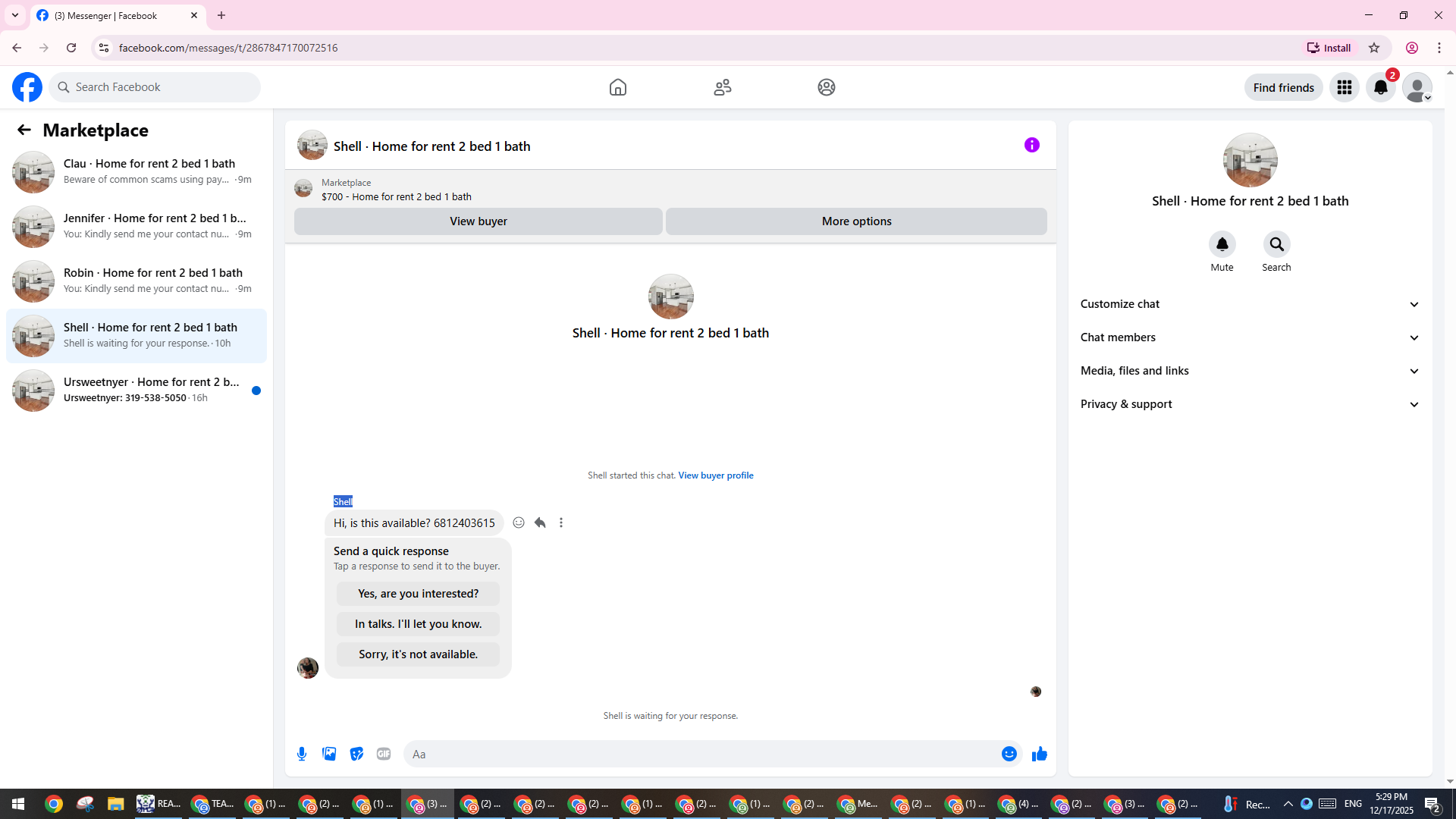This screenshot has height=819, width=1456.
Task: Open the purple conversation info icon
Action: click(x=1031, y=145)
